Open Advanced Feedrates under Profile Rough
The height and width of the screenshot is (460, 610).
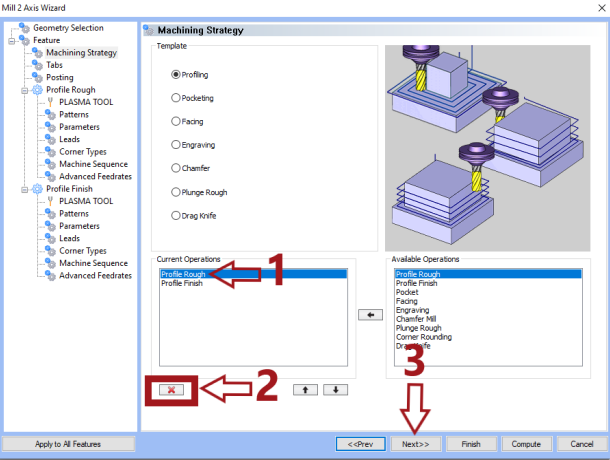pos(95,177)
